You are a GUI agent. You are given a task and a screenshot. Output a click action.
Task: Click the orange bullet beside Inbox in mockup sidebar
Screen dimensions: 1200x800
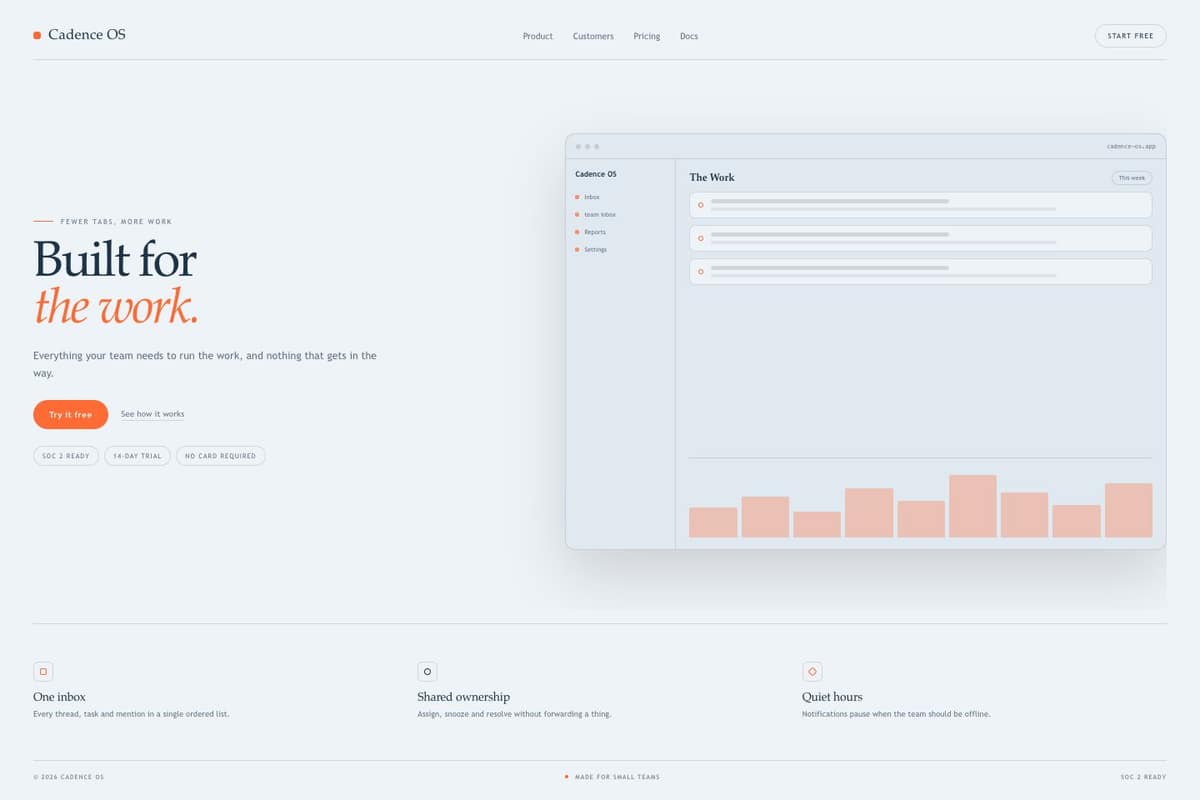pos(577,197)
